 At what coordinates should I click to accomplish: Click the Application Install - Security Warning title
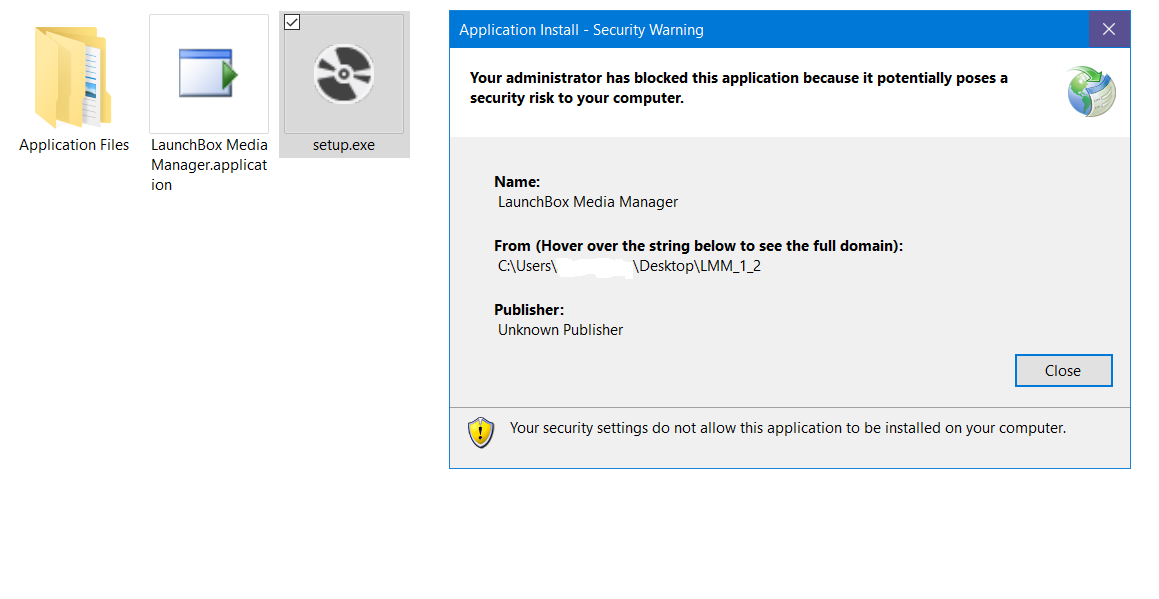(x=581, y=30)
